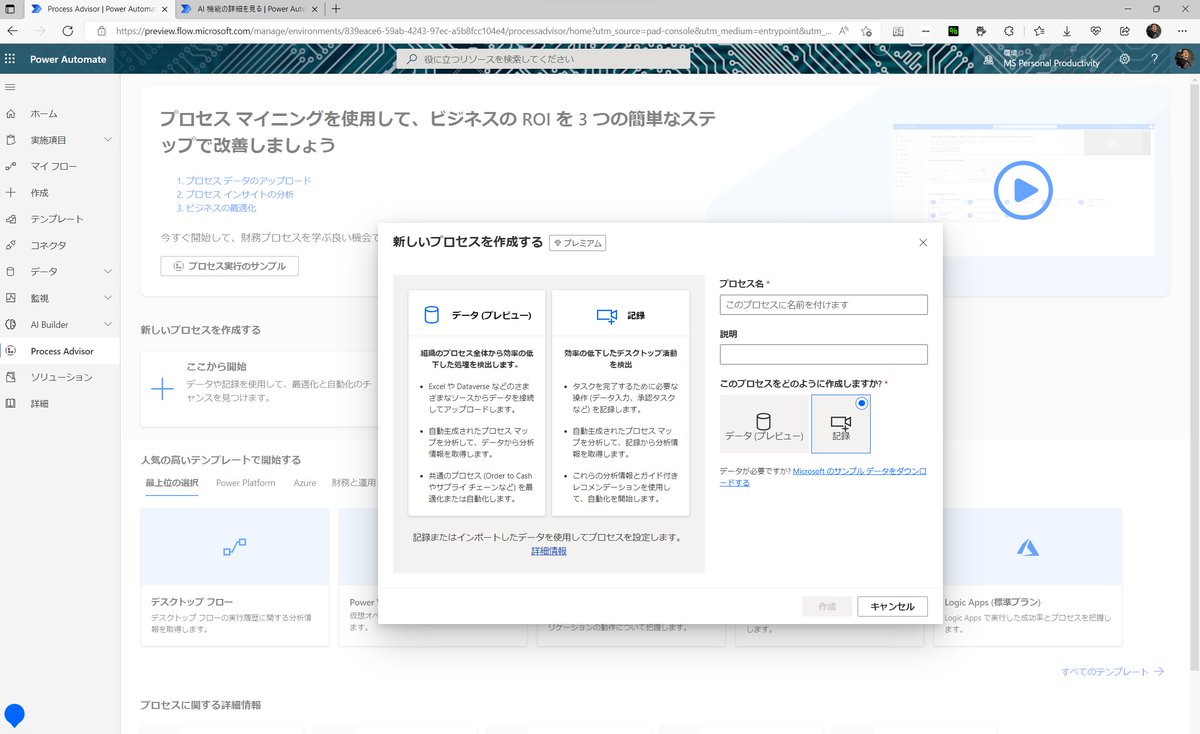The height and width of the screenshot is (734, 1200).
Task: Click the プロセス実行のサンプル button
Action: [229, 266]
